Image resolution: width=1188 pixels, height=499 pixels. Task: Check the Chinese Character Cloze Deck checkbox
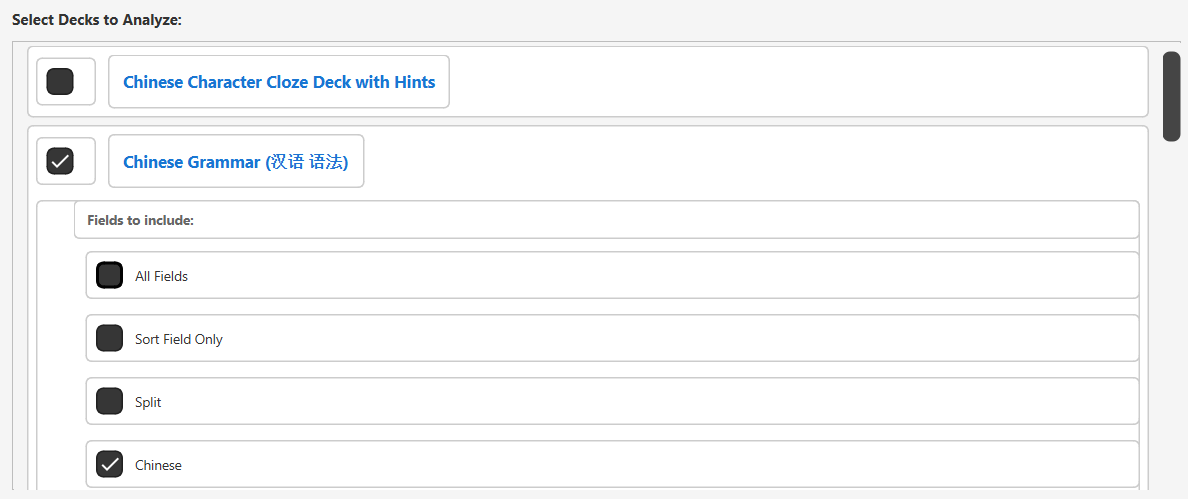pyautogui.click(x=61, y=82)
